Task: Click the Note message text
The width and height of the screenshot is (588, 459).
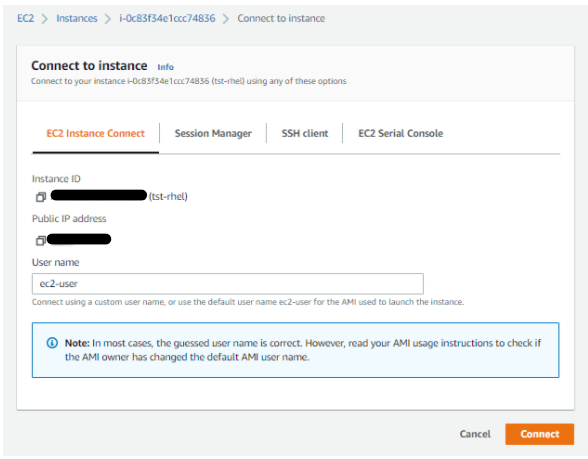Action: 303,350
